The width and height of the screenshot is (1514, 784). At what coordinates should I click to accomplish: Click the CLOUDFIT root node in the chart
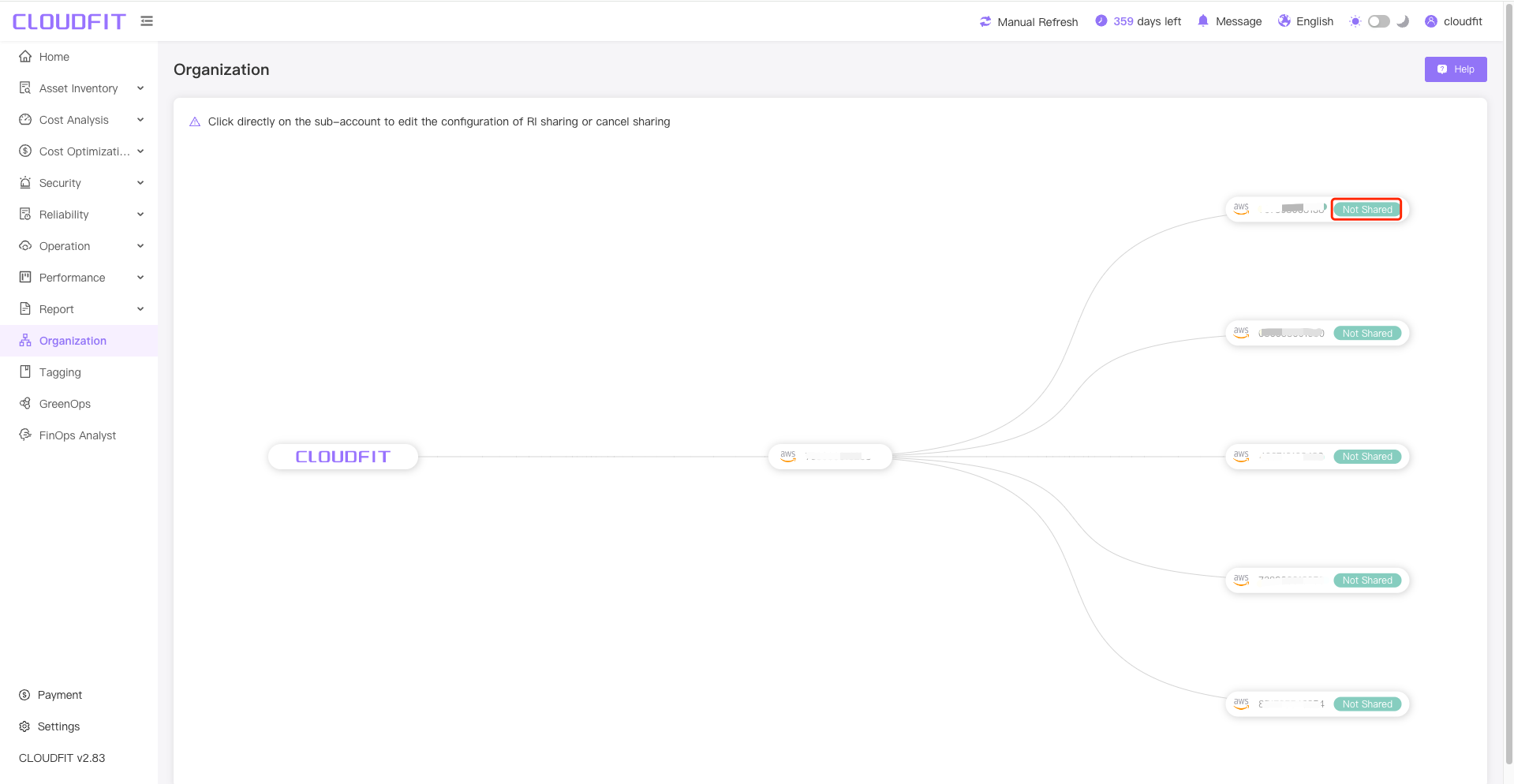coord(343,457)
